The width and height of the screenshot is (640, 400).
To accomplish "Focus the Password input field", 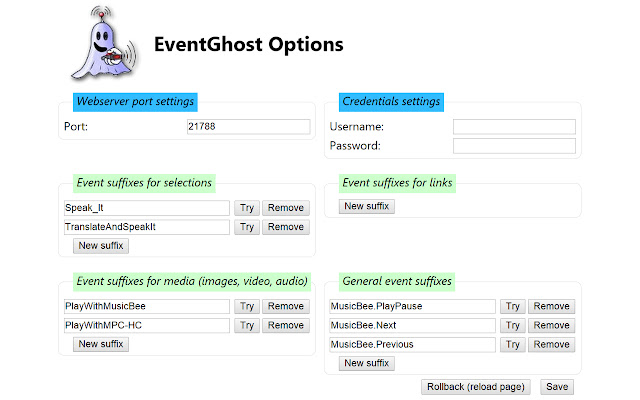I will pyautogui.click(x=514, y=146).
